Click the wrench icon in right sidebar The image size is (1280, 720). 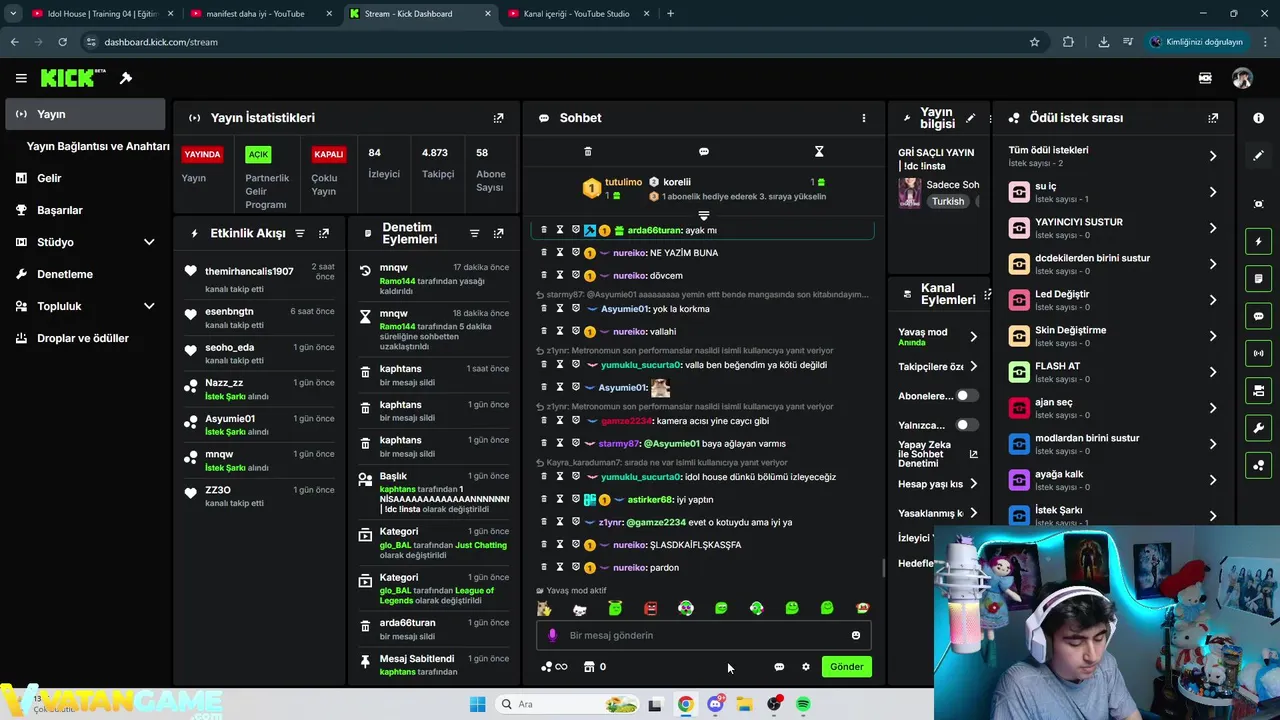(x=1258, y=428)
